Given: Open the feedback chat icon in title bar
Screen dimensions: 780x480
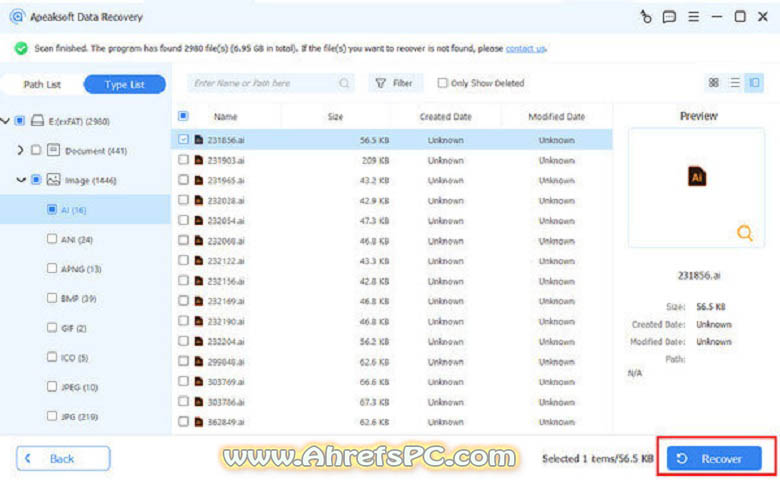Looking at the screenshot, I should point(669,17).
